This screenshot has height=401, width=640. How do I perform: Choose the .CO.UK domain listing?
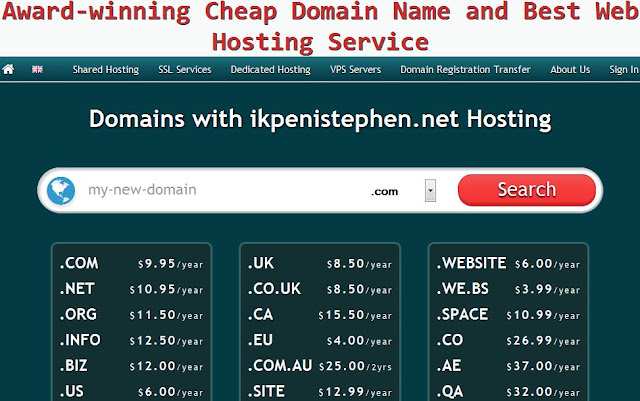click(x=320, y=289)
